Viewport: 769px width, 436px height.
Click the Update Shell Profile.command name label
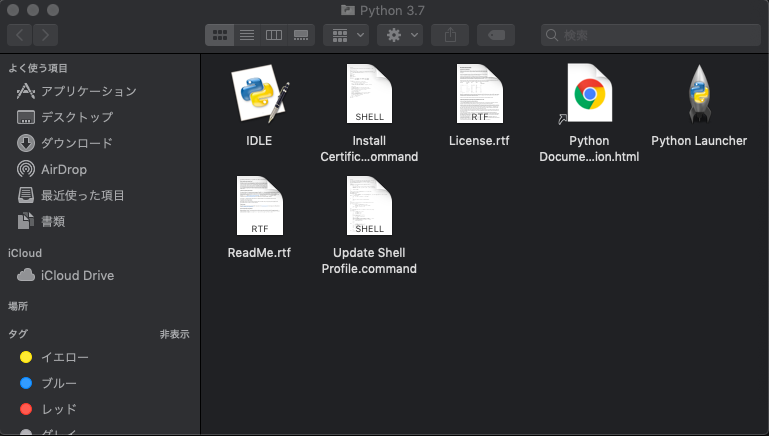pos(369,260)
